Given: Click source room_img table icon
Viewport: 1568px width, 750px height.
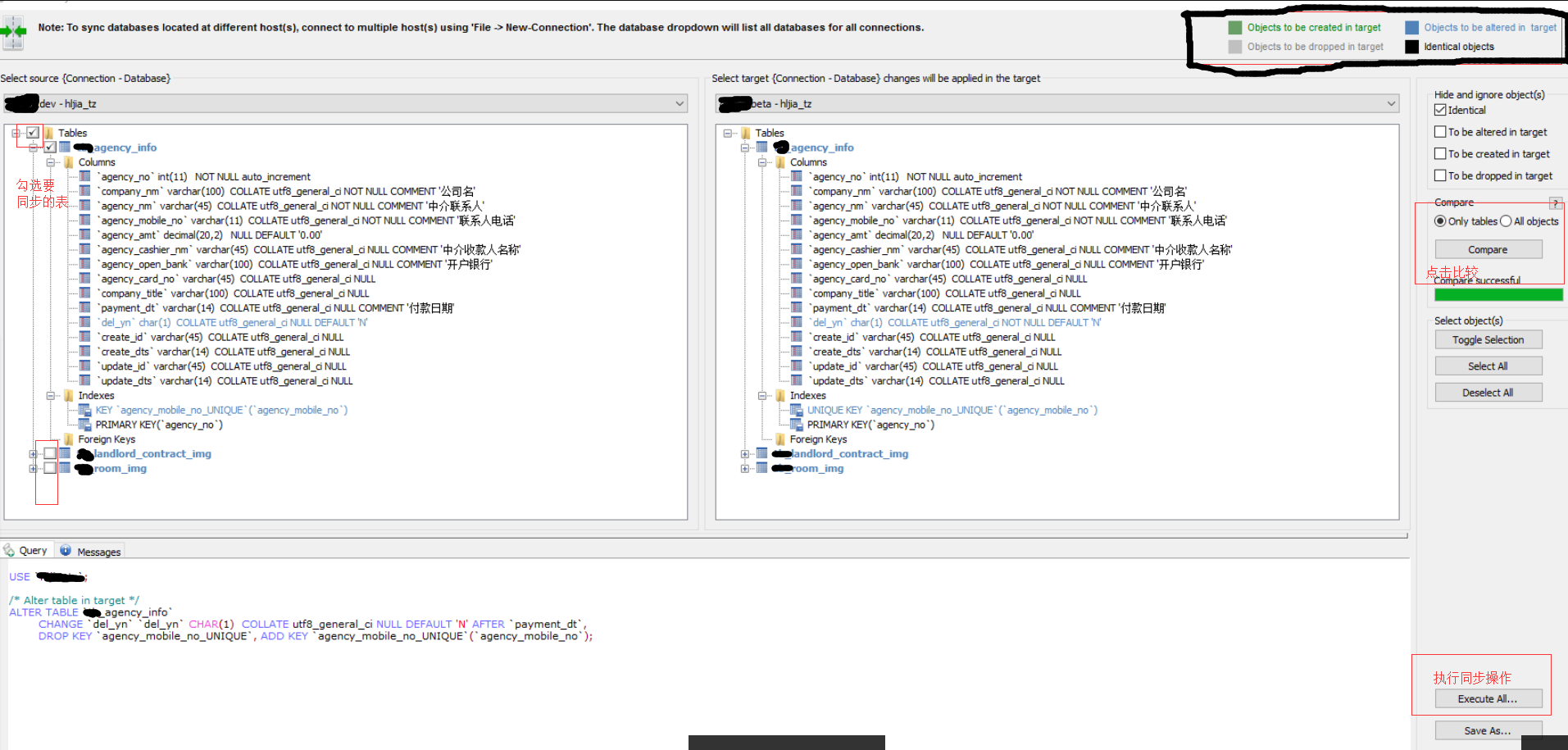Looking at the screenshot, I should (x=65, y=468).
